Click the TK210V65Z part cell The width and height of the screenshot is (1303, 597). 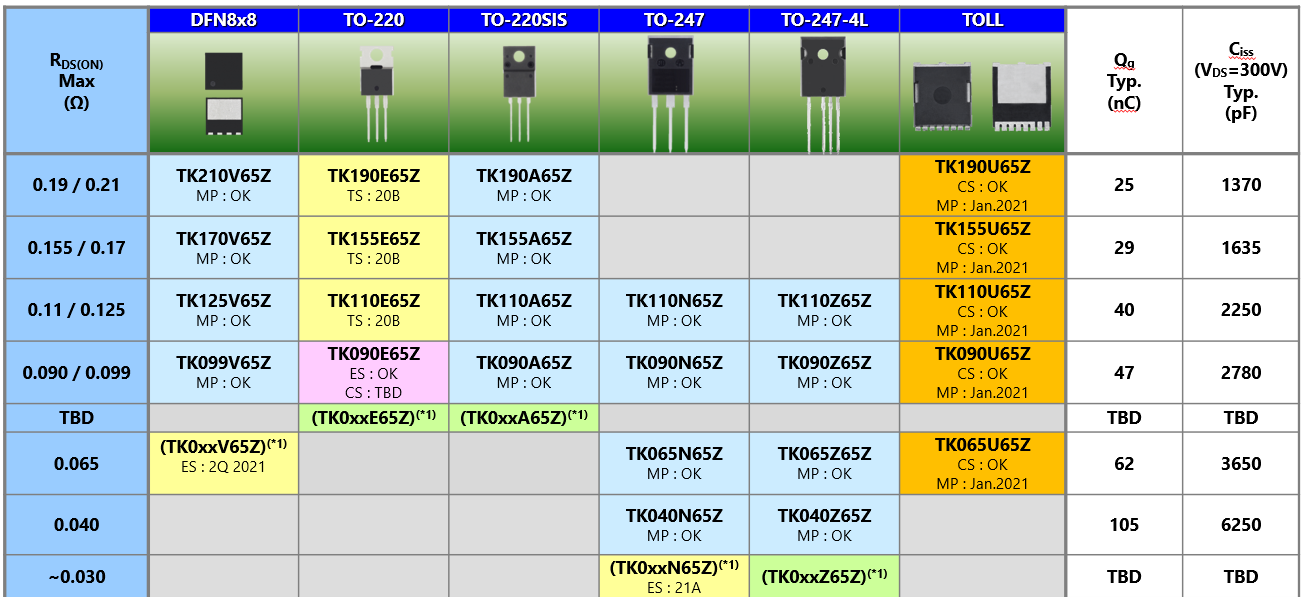[x=223, y=185]
